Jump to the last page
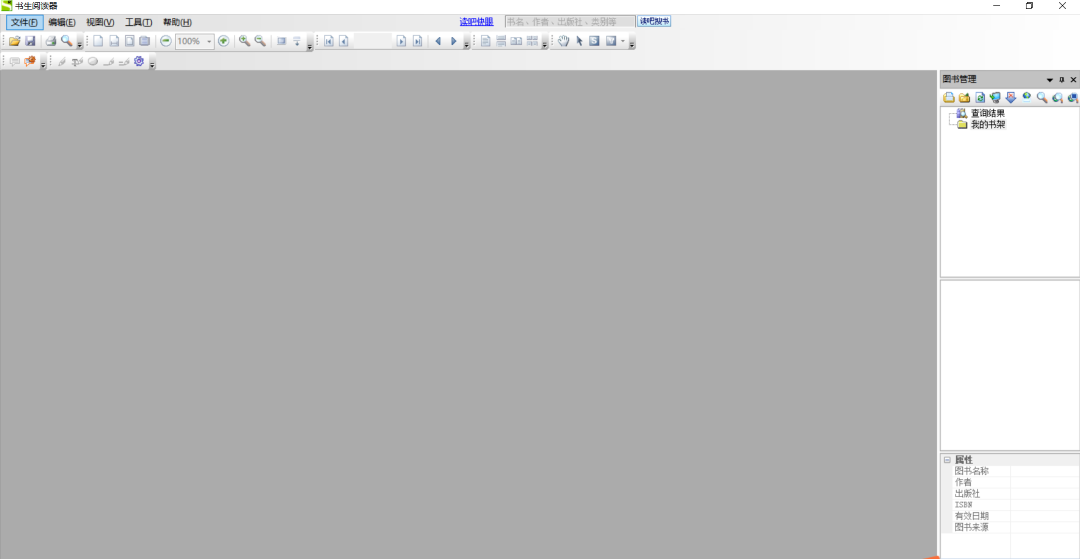Image resolution: width=1080 pixels, height=559 pixels. point(417,41)
